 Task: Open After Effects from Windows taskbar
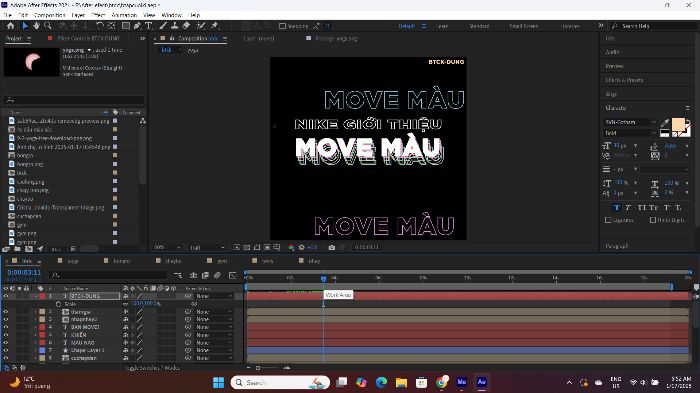[482, 382]
